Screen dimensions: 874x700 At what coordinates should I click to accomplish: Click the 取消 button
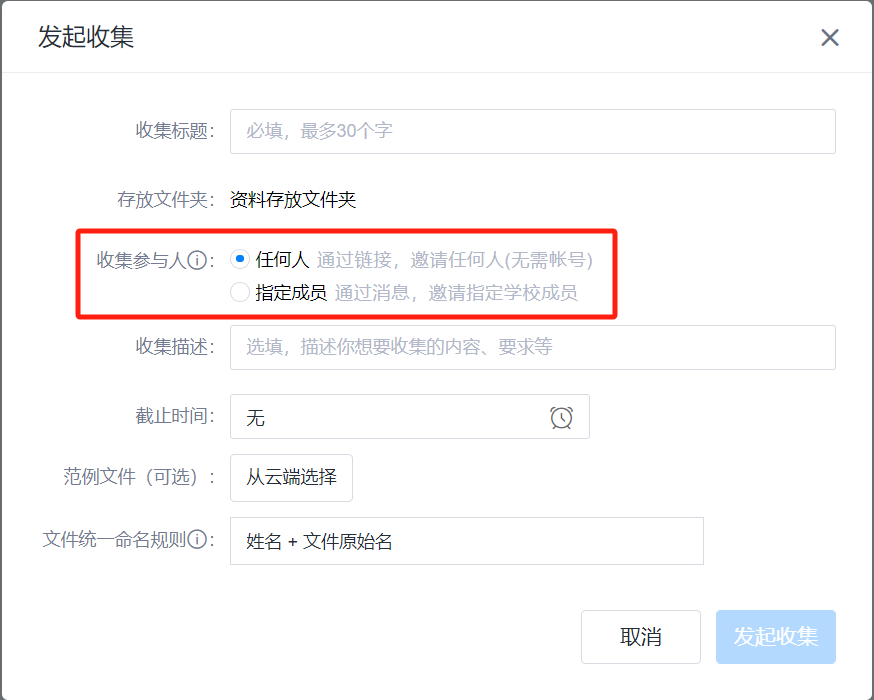tap(640, 637)
